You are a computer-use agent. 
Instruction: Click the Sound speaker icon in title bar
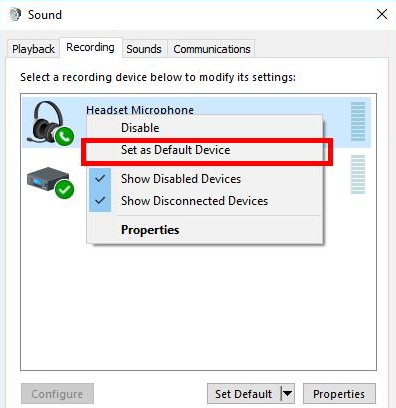(x=15, y=14)
